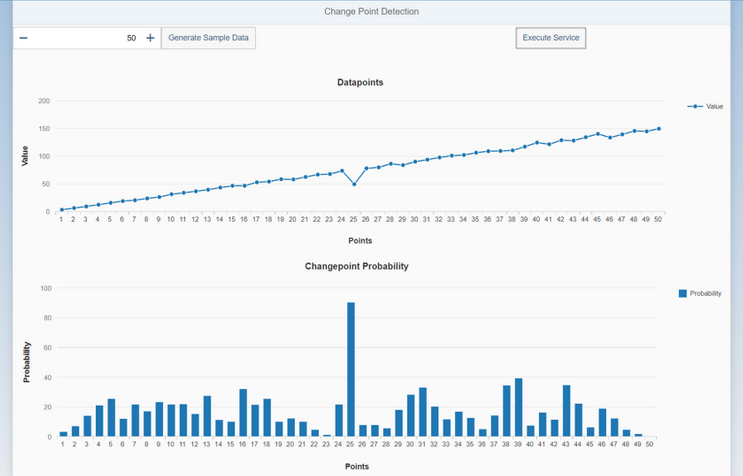Click the probability bar at point 31
Screen dimensions: 743x476
[423, 411]
